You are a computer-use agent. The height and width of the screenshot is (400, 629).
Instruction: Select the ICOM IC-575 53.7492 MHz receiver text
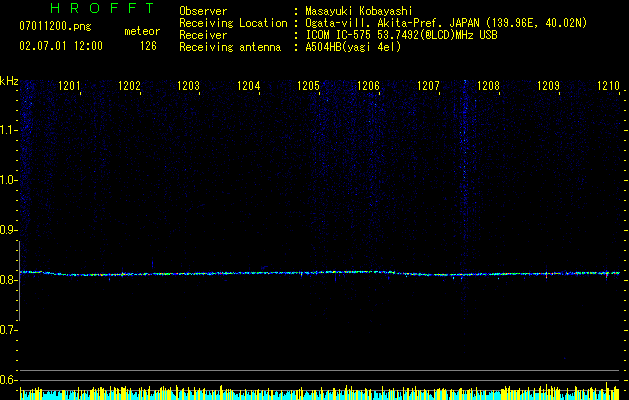pyautogui.click(x=401, y=35)
